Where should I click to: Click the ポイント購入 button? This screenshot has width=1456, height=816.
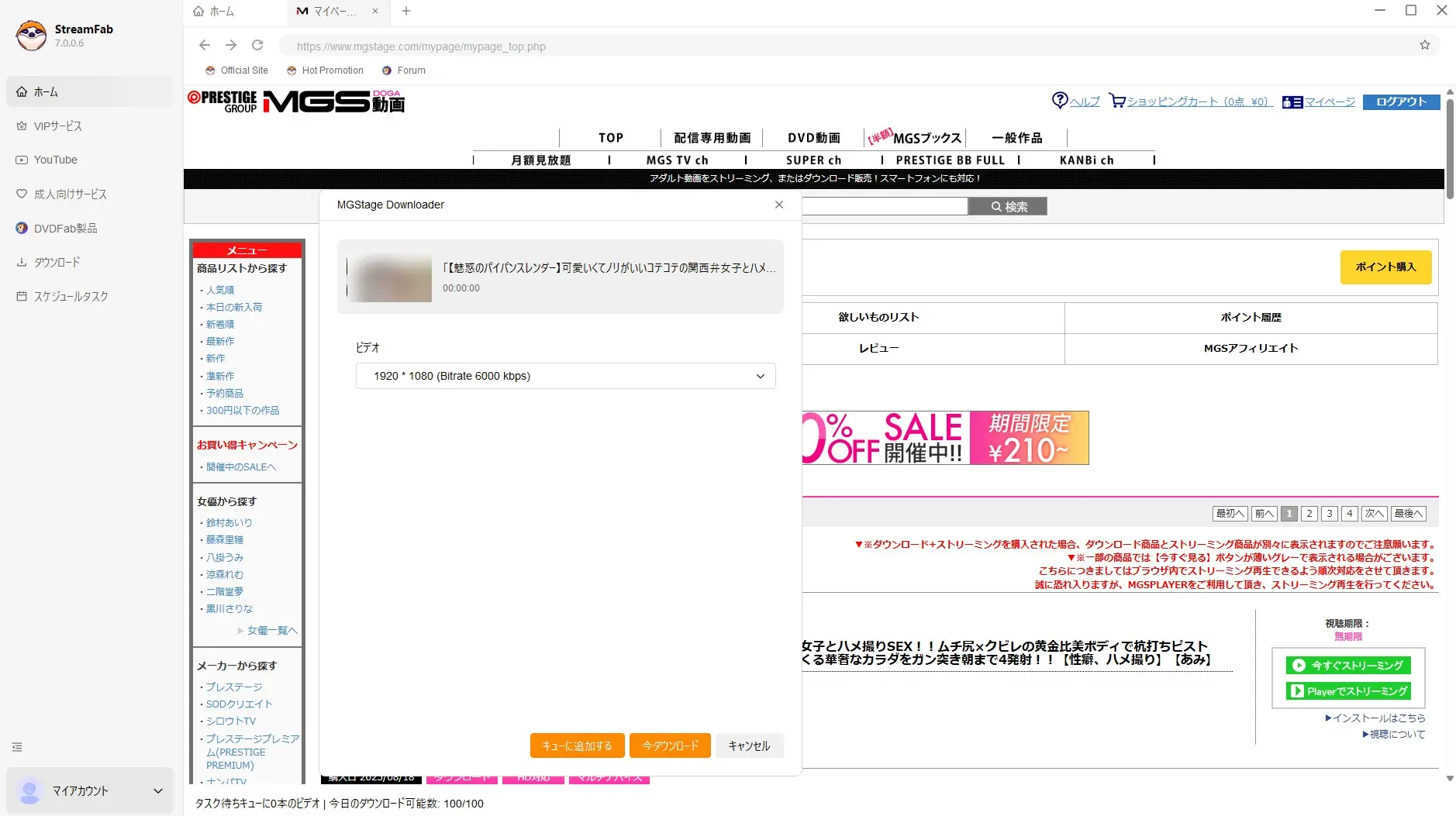click(x=1385, y=267)
